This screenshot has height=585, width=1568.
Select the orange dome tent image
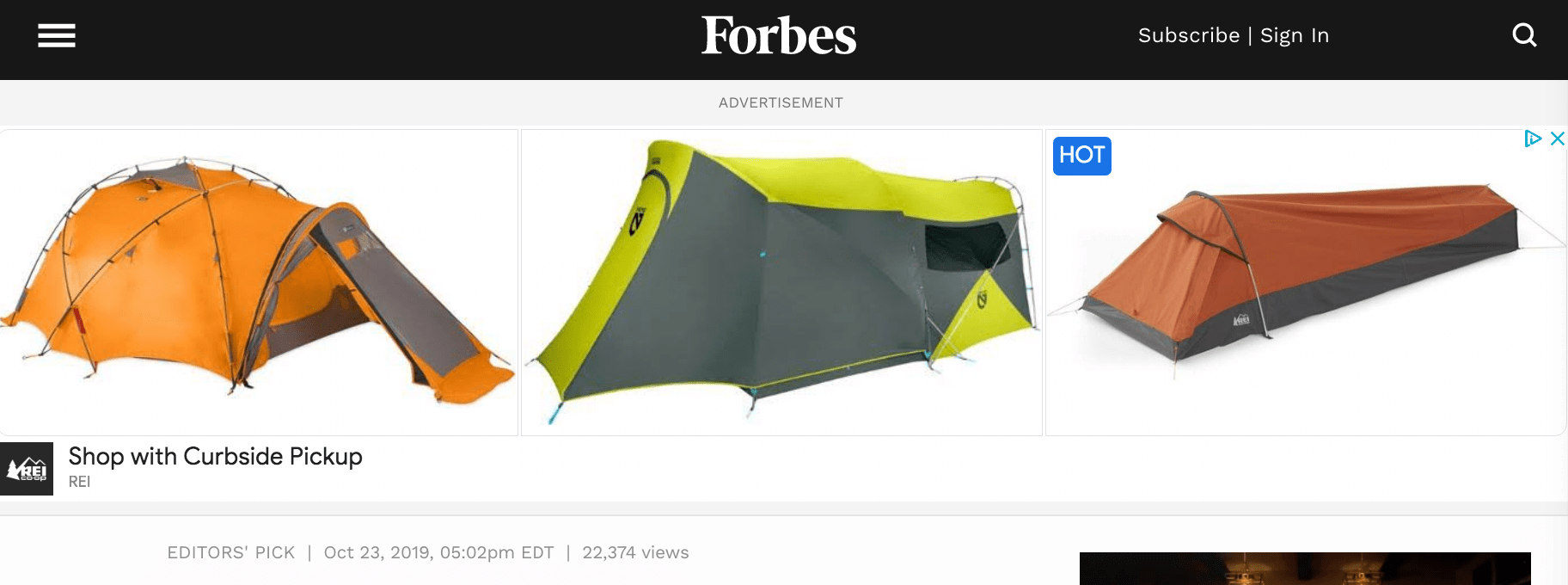tap(259, 282)
